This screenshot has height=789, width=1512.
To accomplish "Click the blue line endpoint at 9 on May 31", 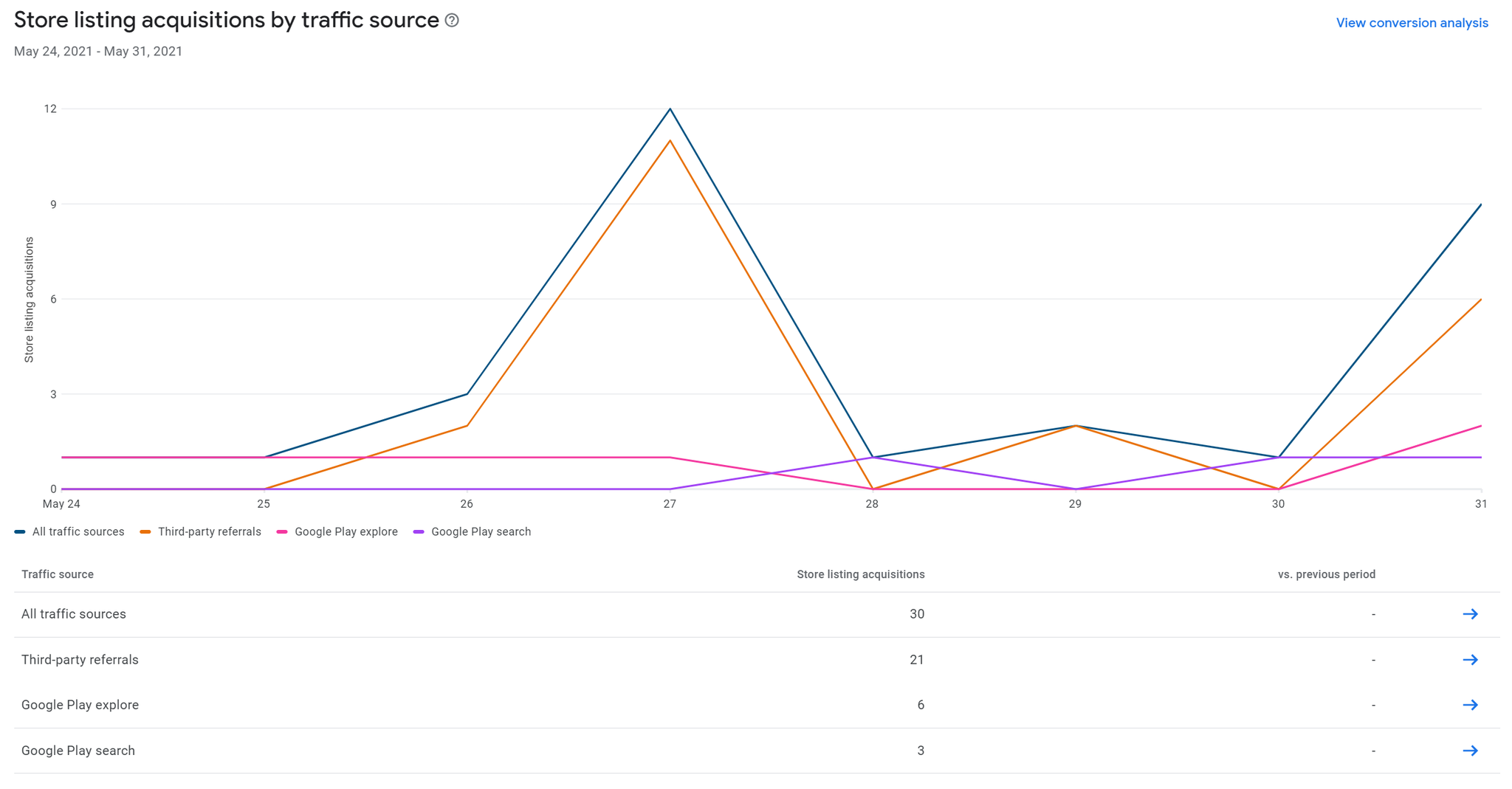I will point(1480,204).
